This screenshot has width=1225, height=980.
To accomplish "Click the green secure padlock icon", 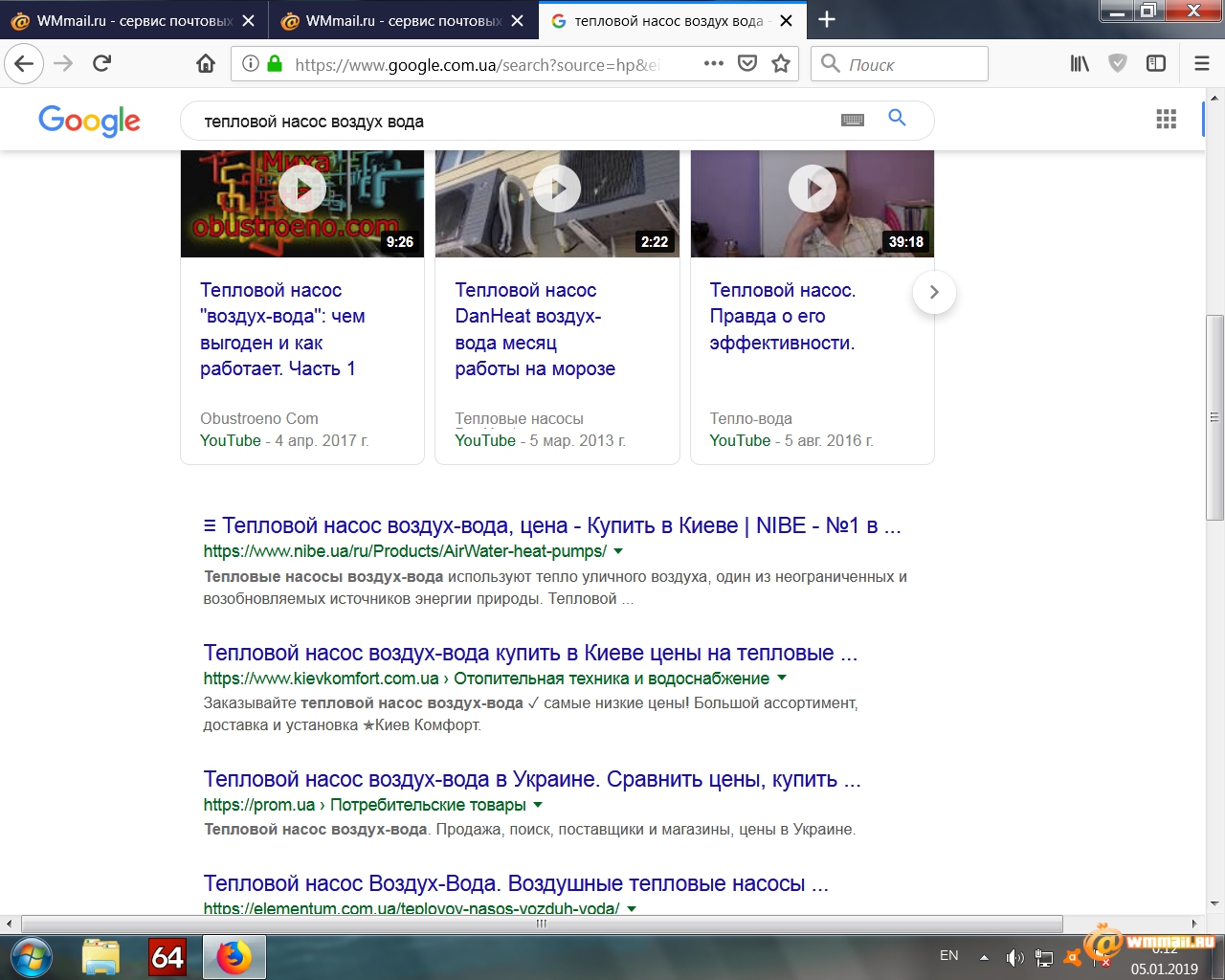I will coord(275,64).
